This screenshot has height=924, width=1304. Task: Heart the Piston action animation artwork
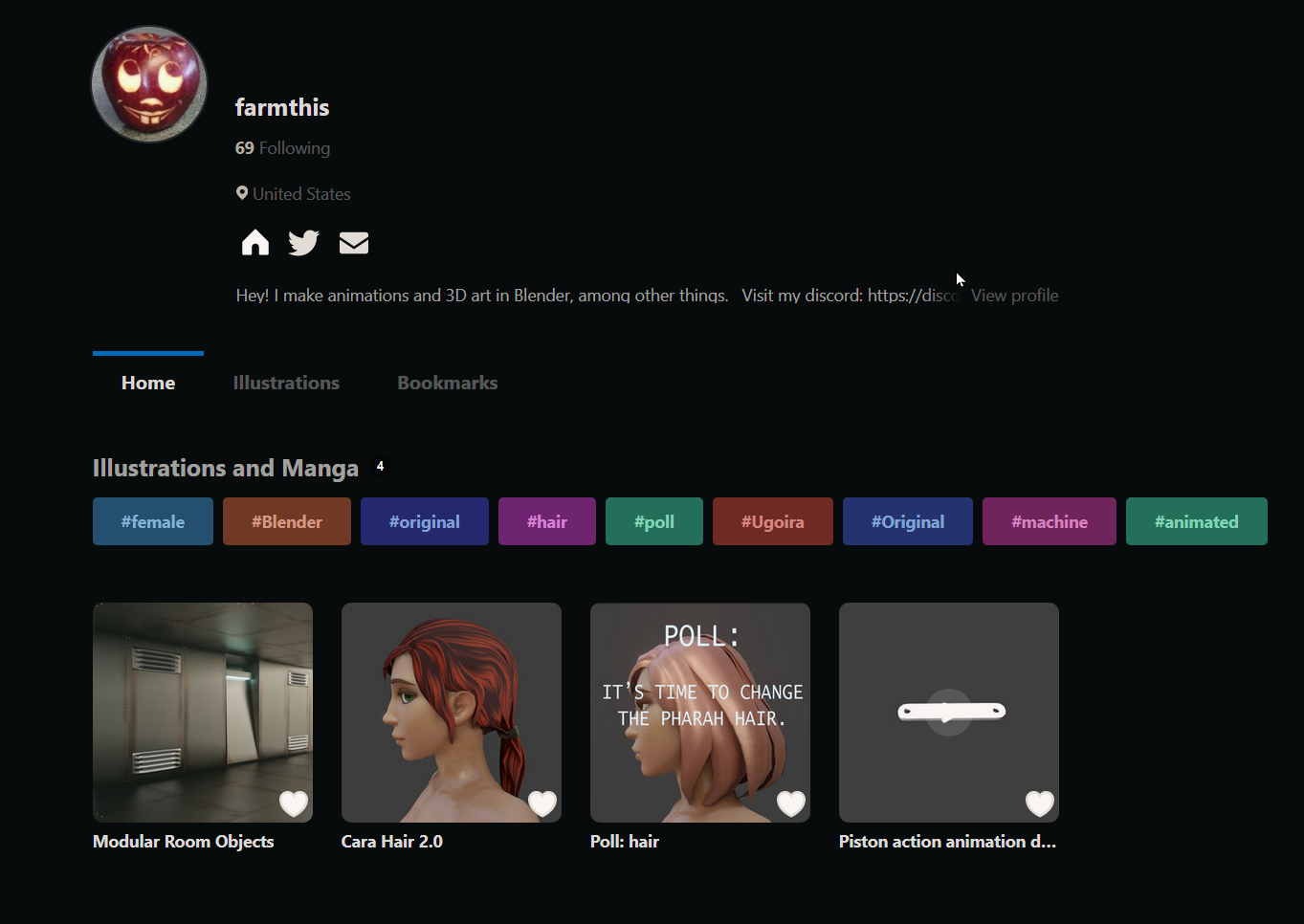pos(1040,803)
